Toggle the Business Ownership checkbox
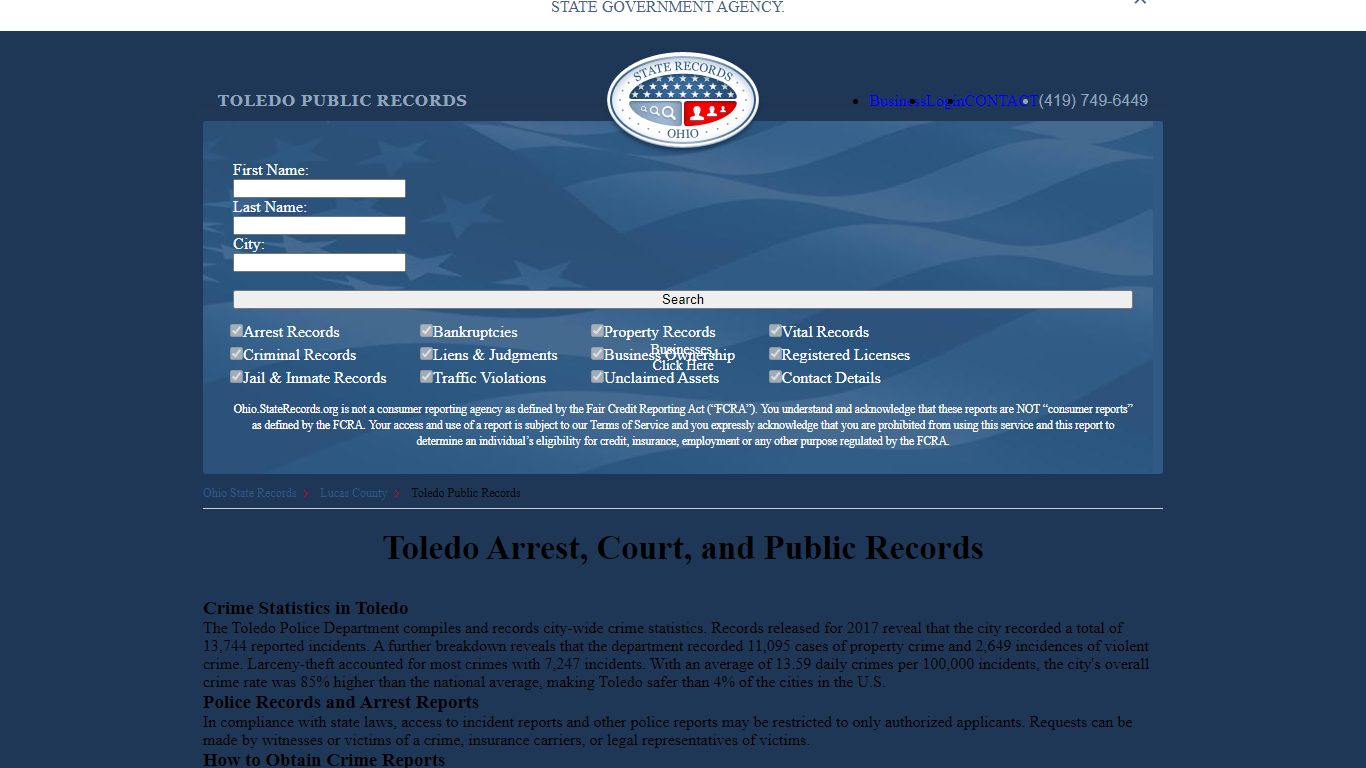Viewport: 1366px width, 768px height. (597, 353)
